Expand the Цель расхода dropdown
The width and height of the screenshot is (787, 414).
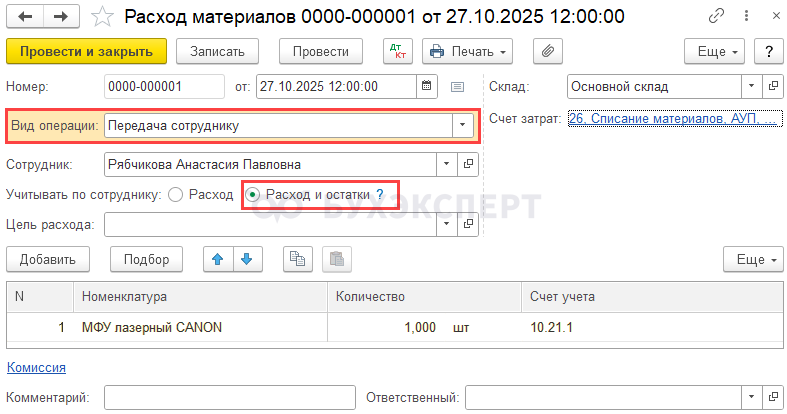pos(446,224)
